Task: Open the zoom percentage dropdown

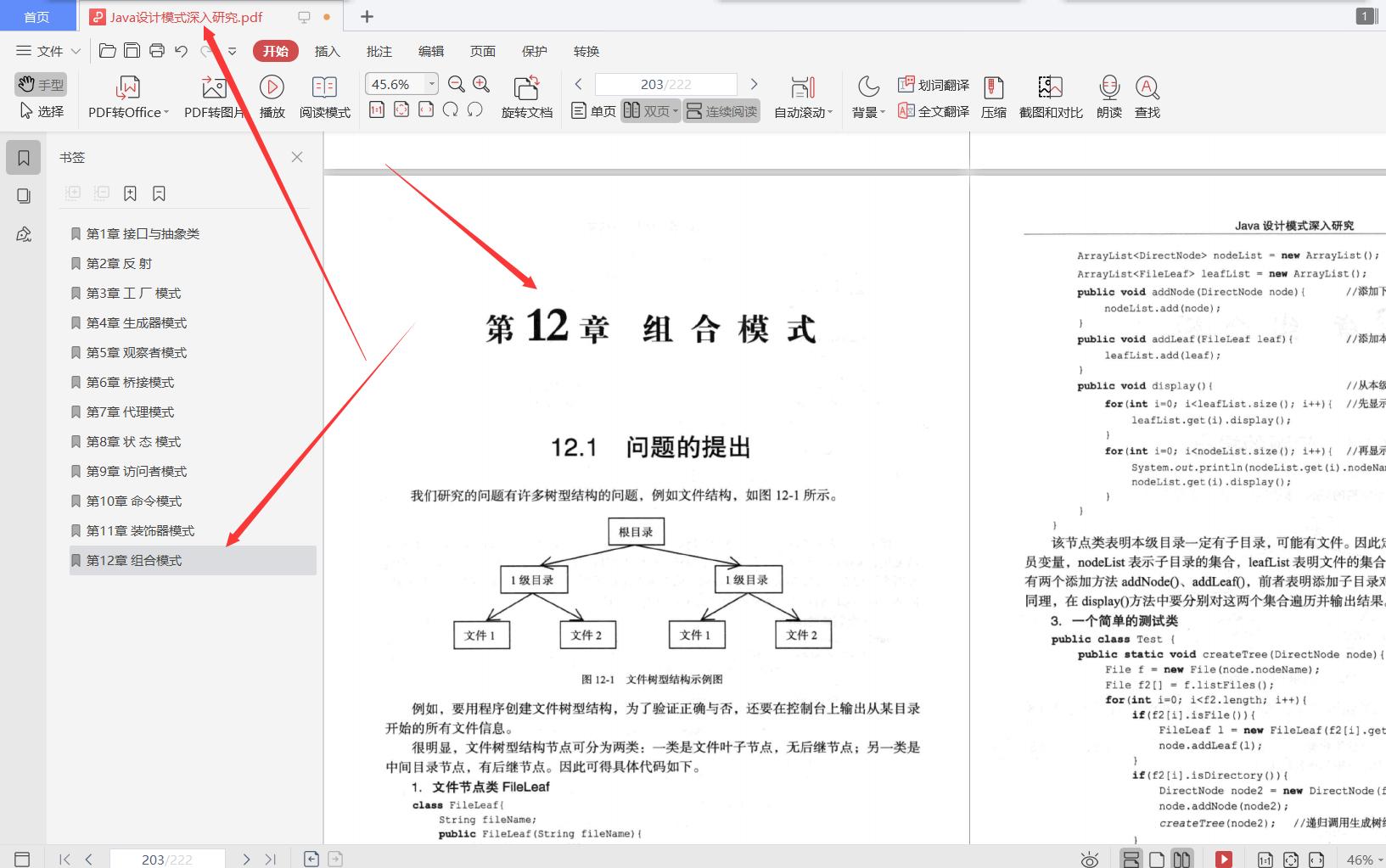Action: click(431, 83)
